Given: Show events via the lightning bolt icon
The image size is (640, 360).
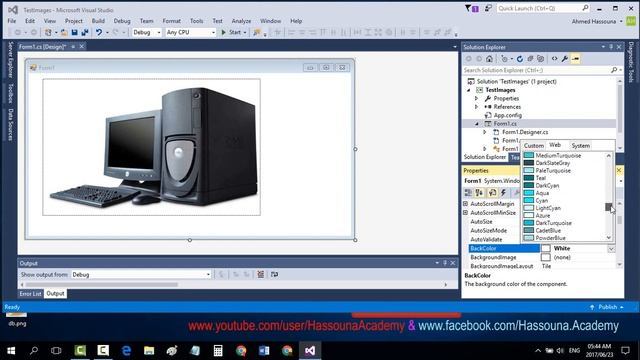Looking at the screenshot, I should click(x=504, y=193).
